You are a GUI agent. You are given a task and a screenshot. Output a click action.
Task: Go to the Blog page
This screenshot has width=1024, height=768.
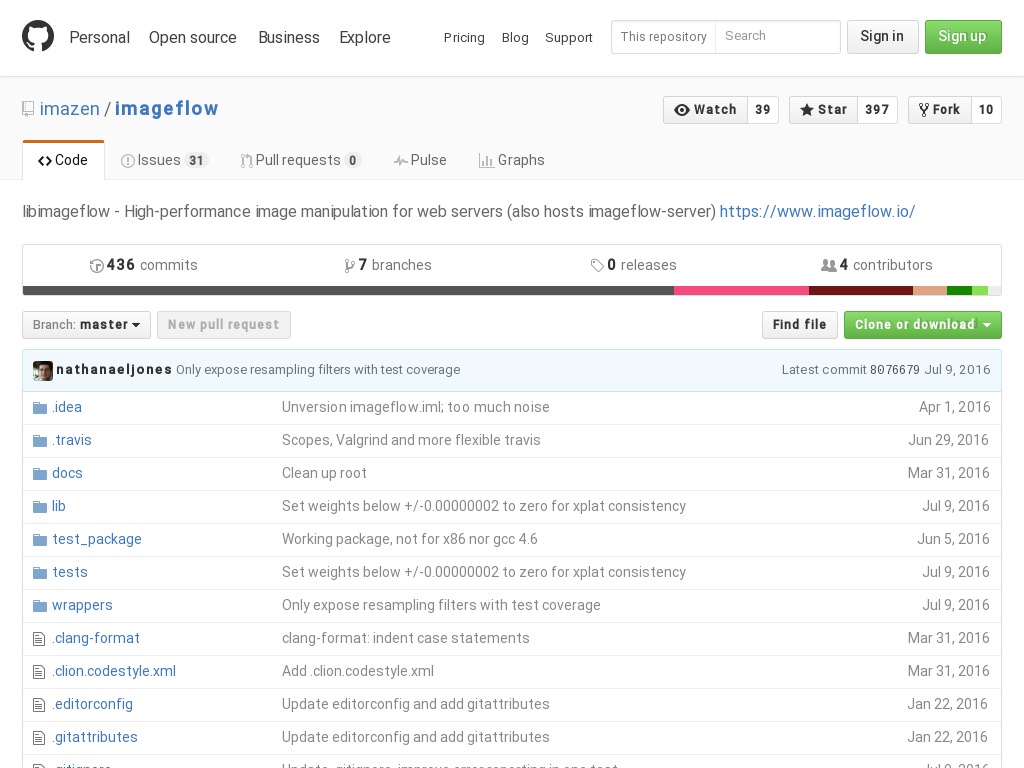(515, 38)
